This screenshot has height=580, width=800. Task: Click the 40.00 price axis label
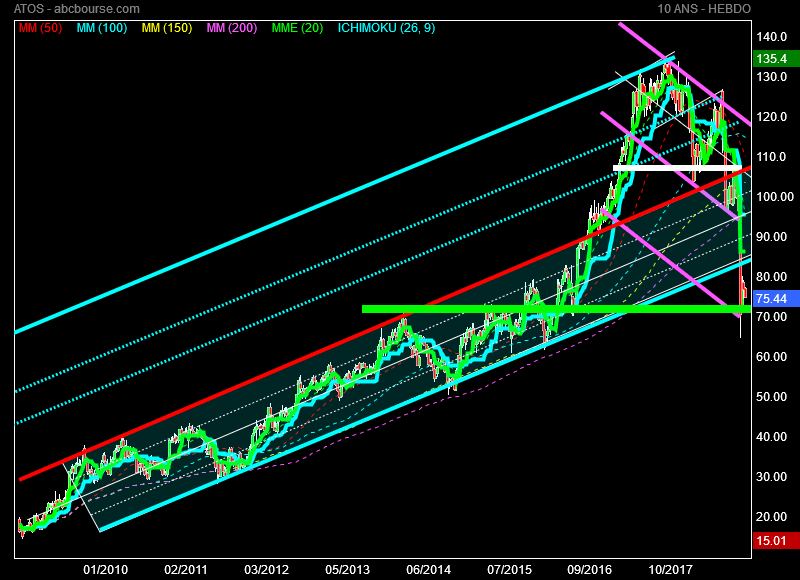771,437
